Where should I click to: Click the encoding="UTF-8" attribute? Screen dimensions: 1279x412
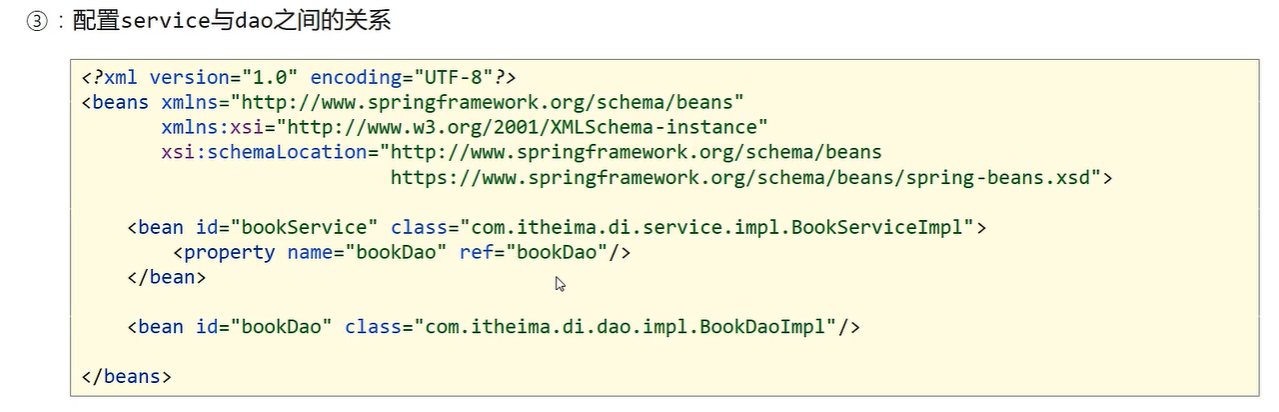400,77
